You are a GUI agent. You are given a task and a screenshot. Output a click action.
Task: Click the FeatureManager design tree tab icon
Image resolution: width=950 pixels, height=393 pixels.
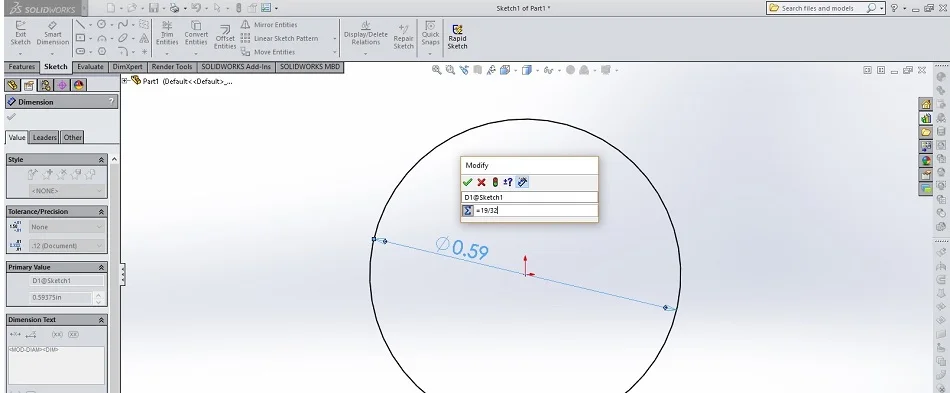12,85
